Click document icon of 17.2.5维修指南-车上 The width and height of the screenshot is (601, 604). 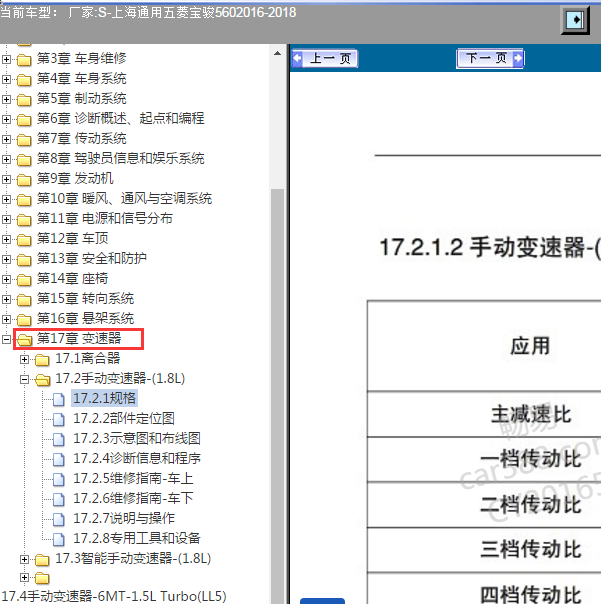59,480
